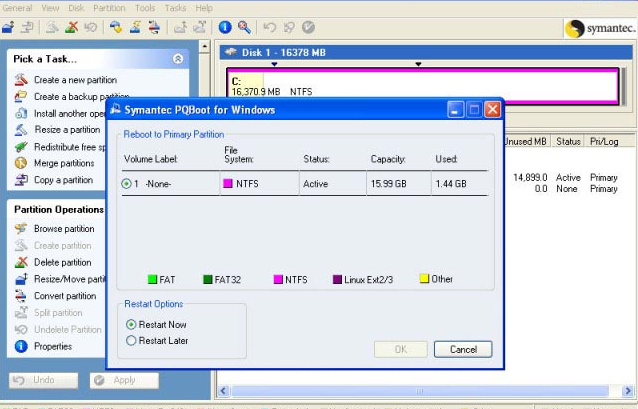The image size is (638, 409).
Task: Click the blue info icon in toolbar
Action: pyautogui.click(x=225, y=27)
